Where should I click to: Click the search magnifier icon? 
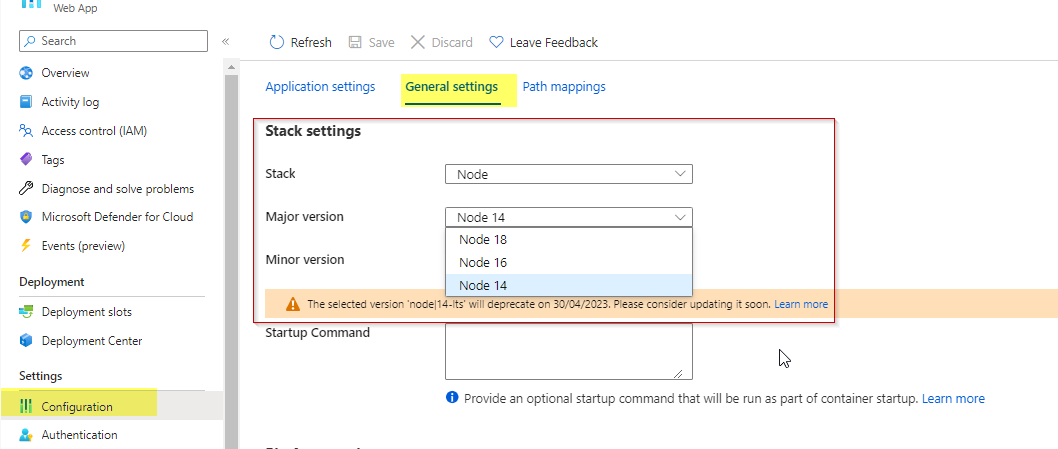pos(30,41)
